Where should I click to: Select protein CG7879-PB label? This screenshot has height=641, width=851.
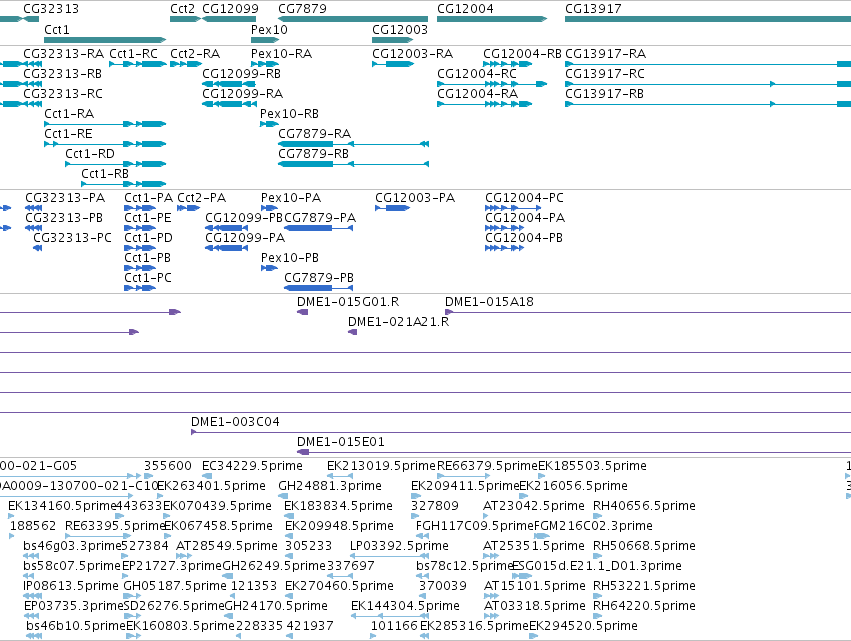click(319, 278)
